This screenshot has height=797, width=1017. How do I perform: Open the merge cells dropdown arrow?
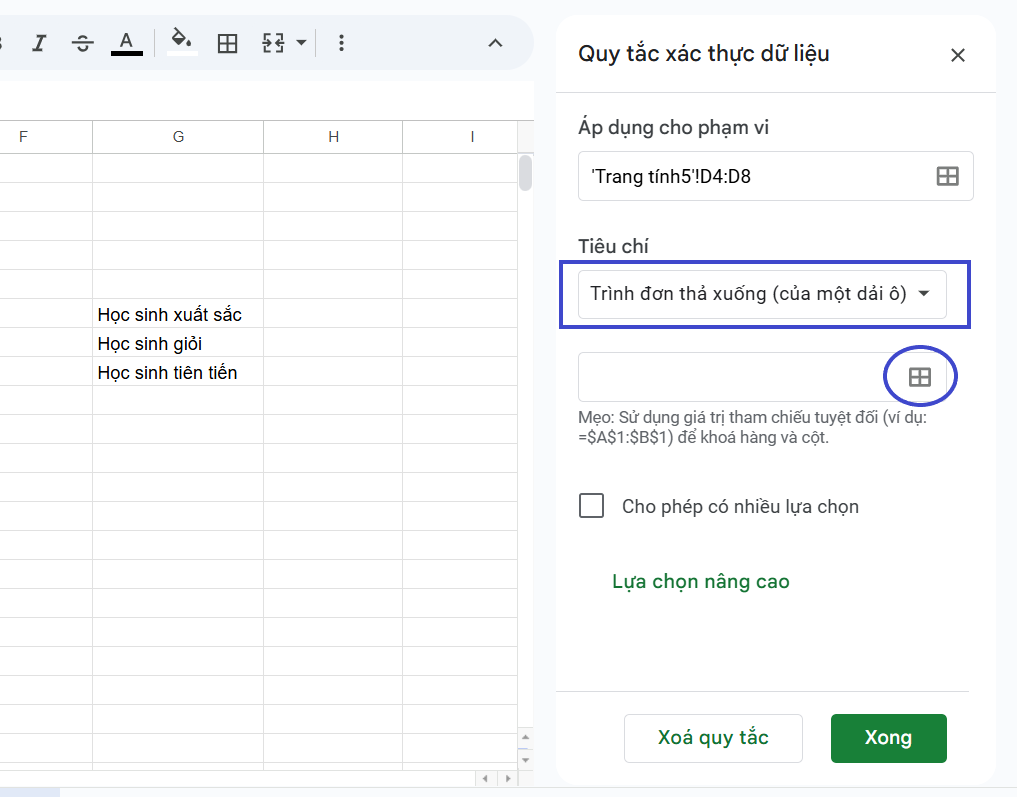coord(301,43)
